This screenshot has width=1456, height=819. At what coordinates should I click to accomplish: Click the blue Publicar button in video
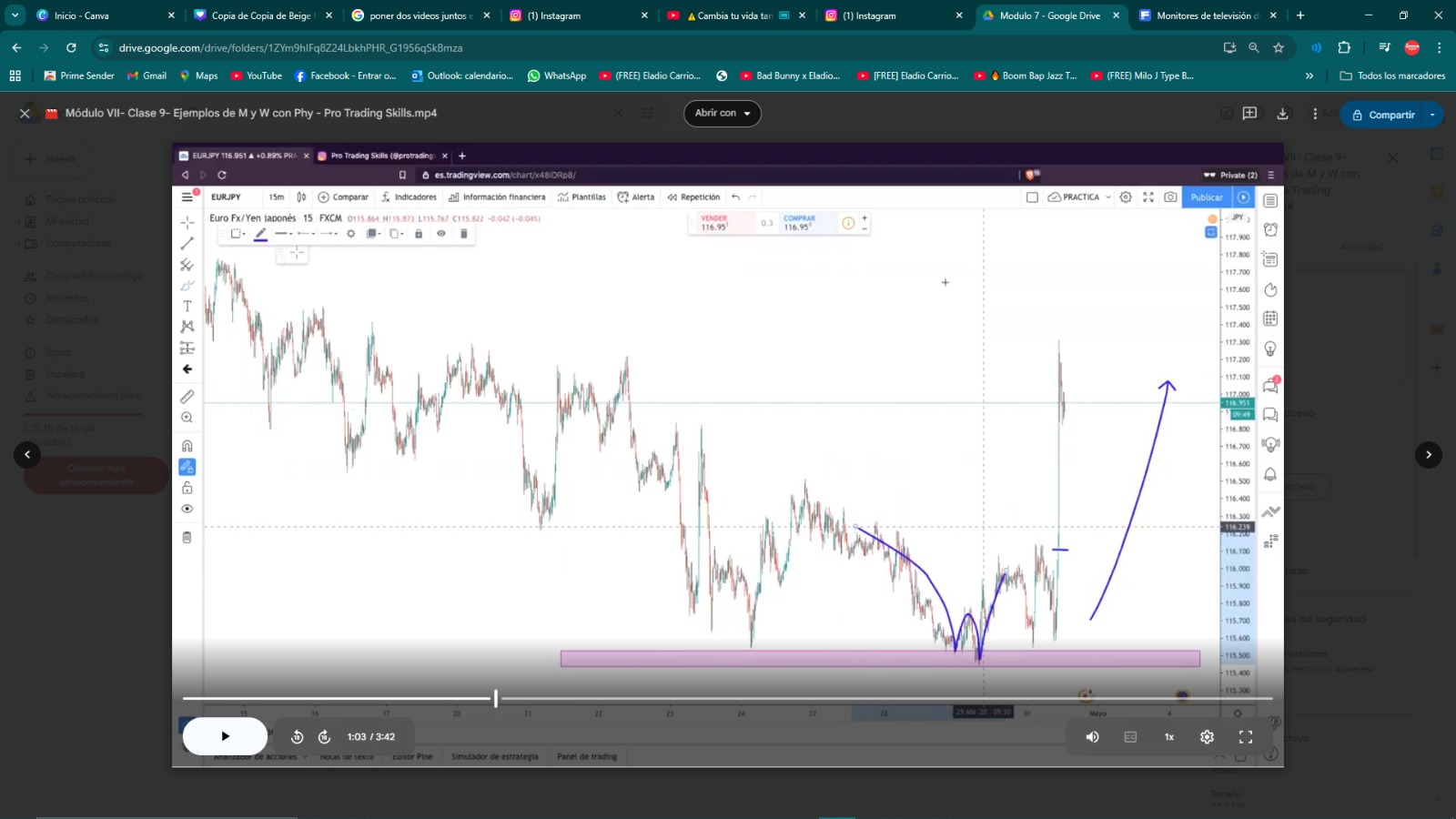click(1207, 197)
